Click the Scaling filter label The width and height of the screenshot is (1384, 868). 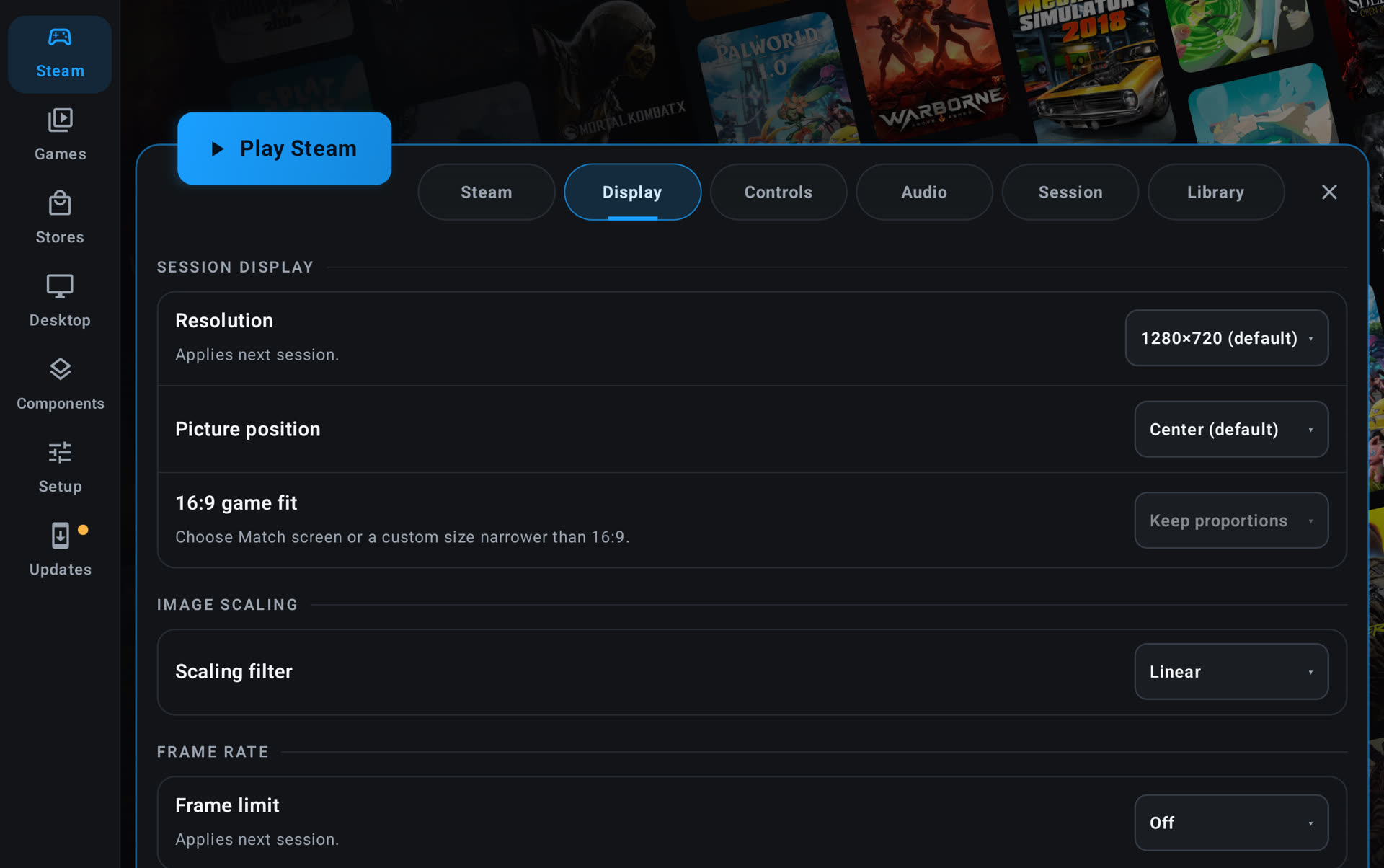234,671
